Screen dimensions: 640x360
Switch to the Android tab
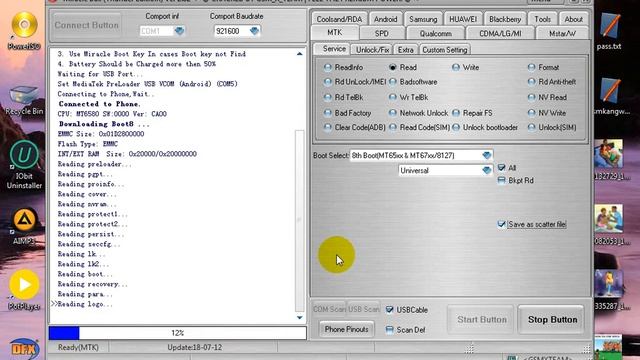pos(385,19)
